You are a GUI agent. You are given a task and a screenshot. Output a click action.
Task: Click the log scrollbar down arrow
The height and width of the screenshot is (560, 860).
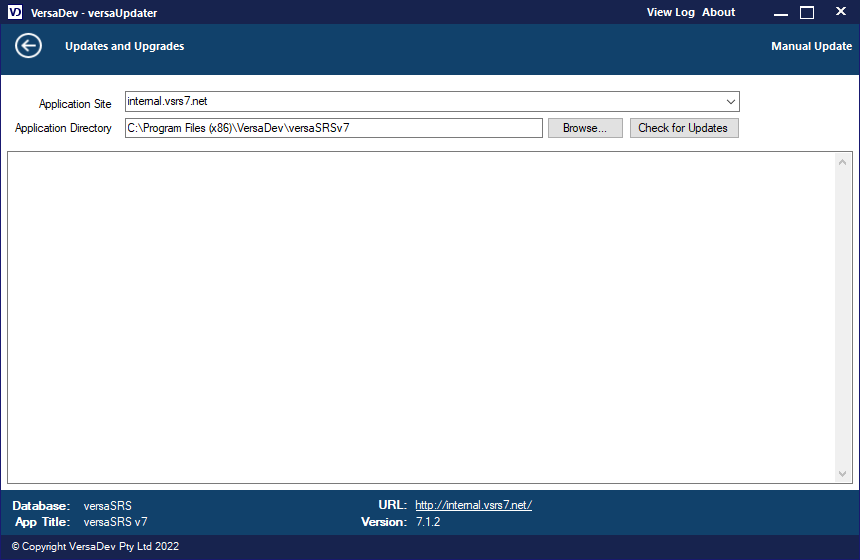843,474
